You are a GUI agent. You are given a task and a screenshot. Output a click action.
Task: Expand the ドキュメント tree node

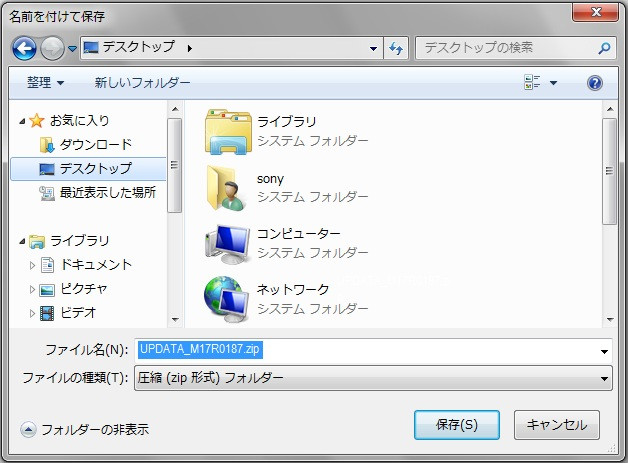[33, 265]
